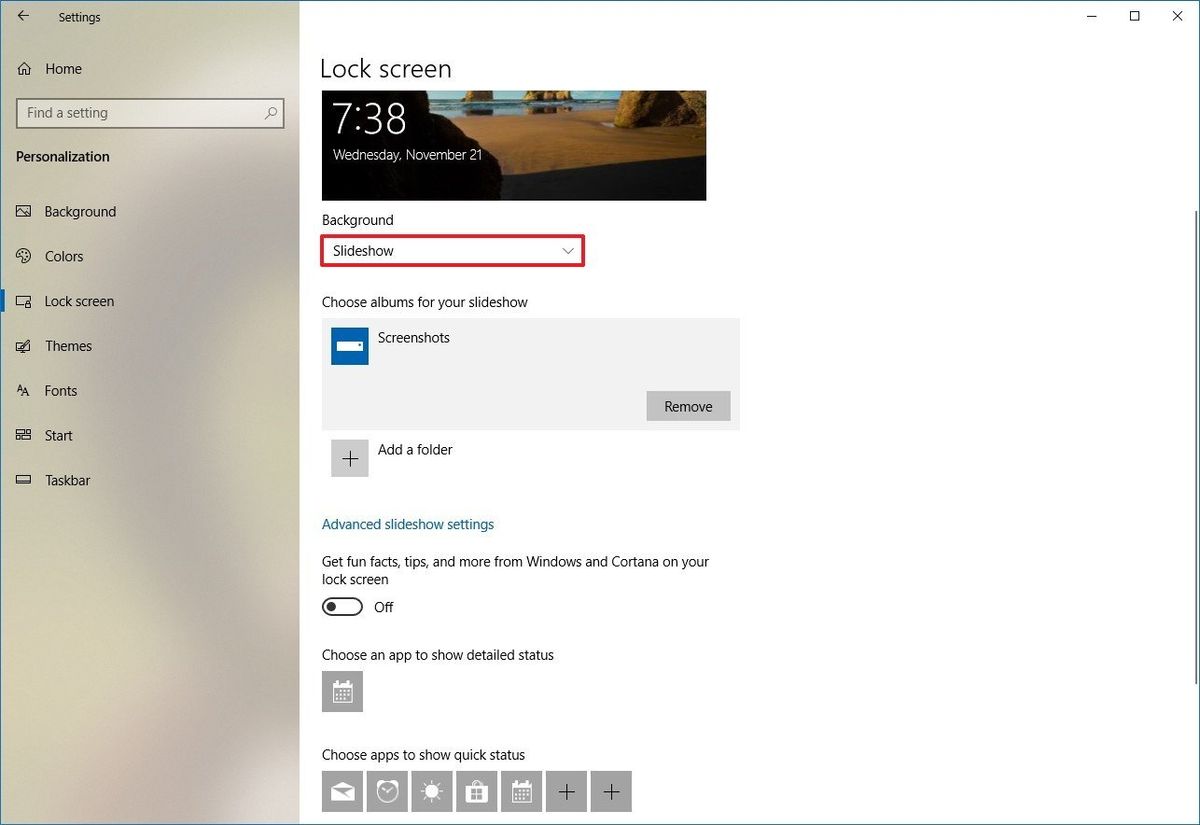The height and width of the screenshot is (825, 1200).
Task: Remove the Screenshots album
Action: pos(688,406)
